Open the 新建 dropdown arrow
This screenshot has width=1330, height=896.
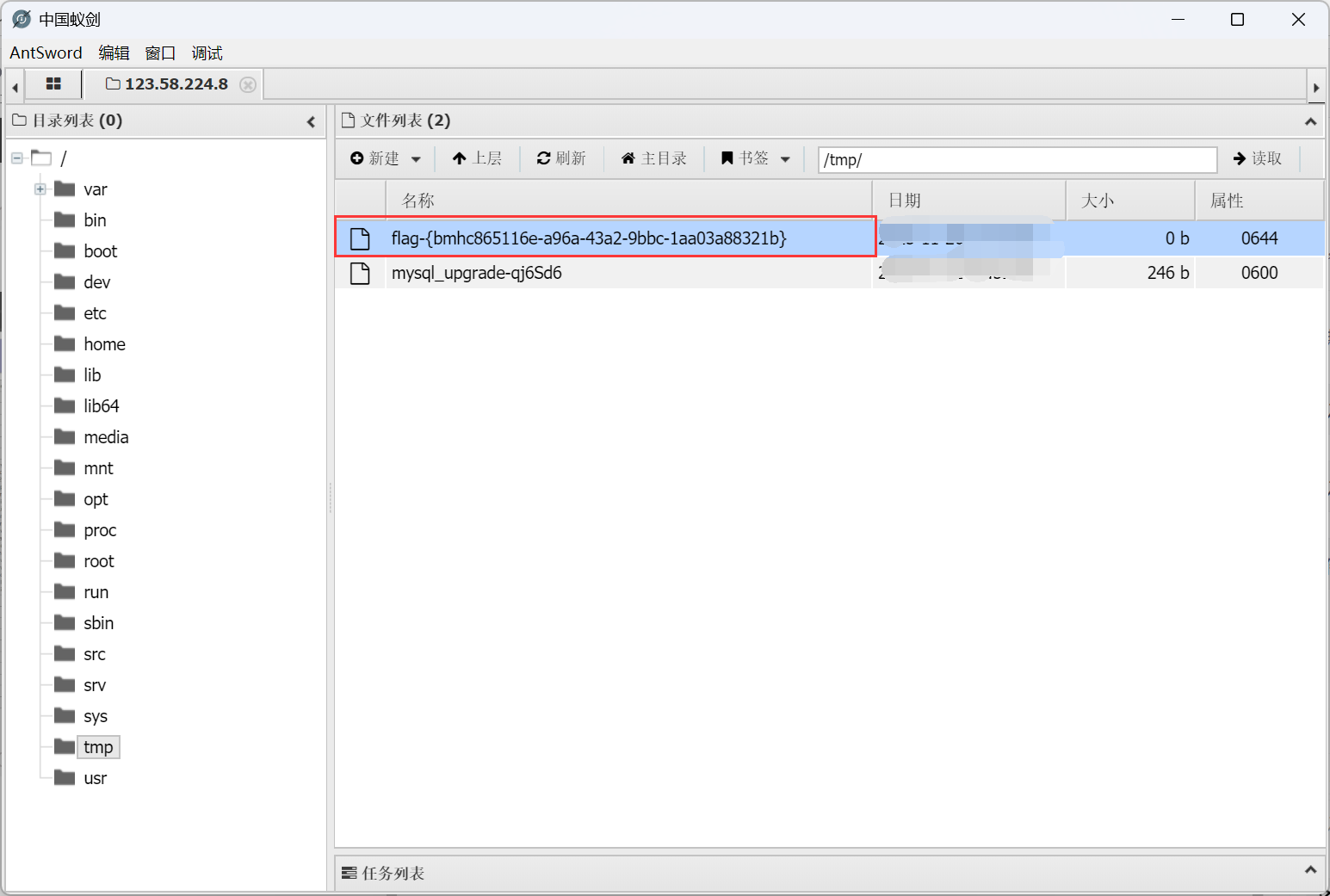pyautogui.click(x=416, y=159)
